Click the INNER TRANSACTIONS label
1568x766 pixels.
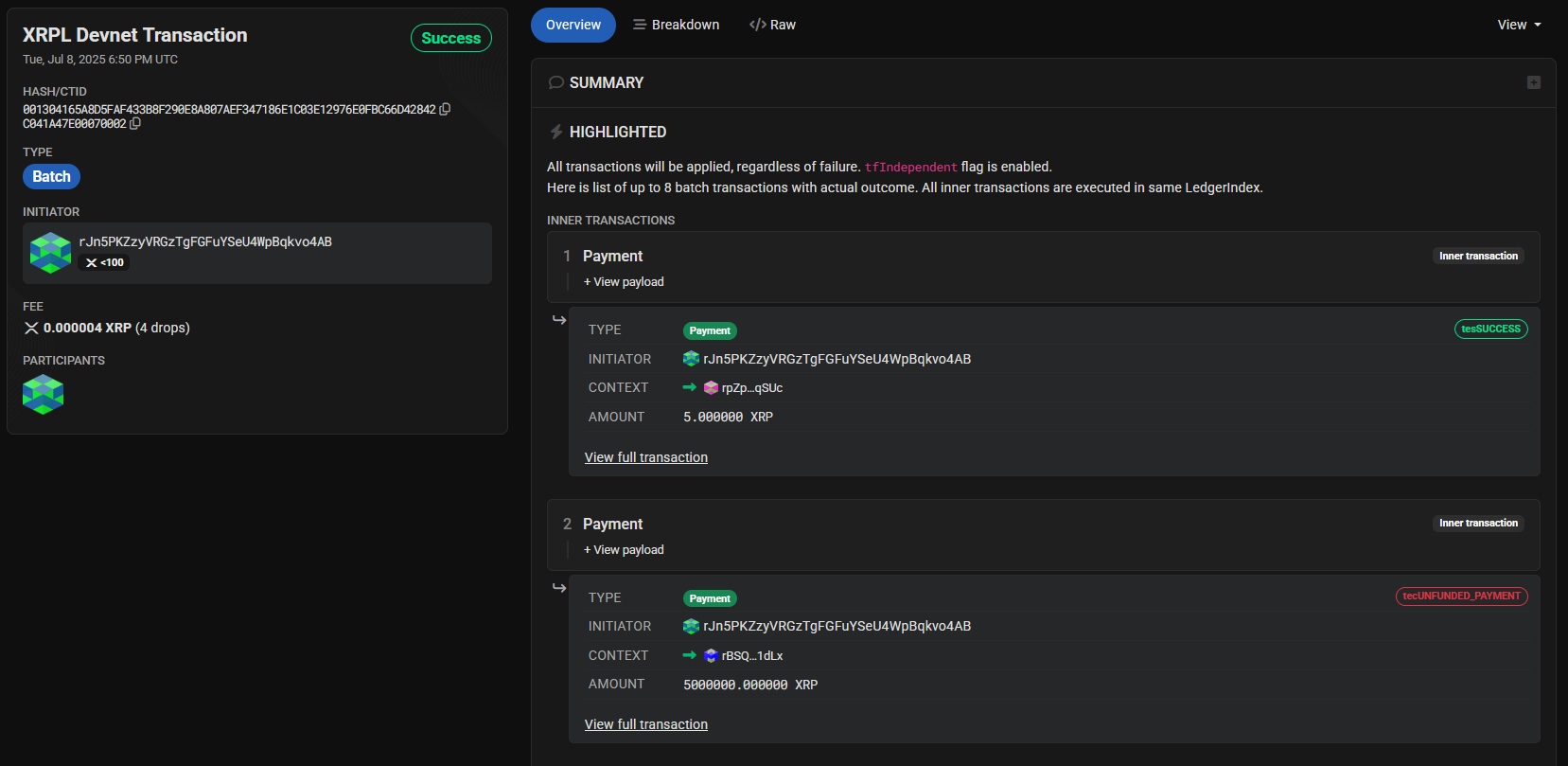point(610,220)
